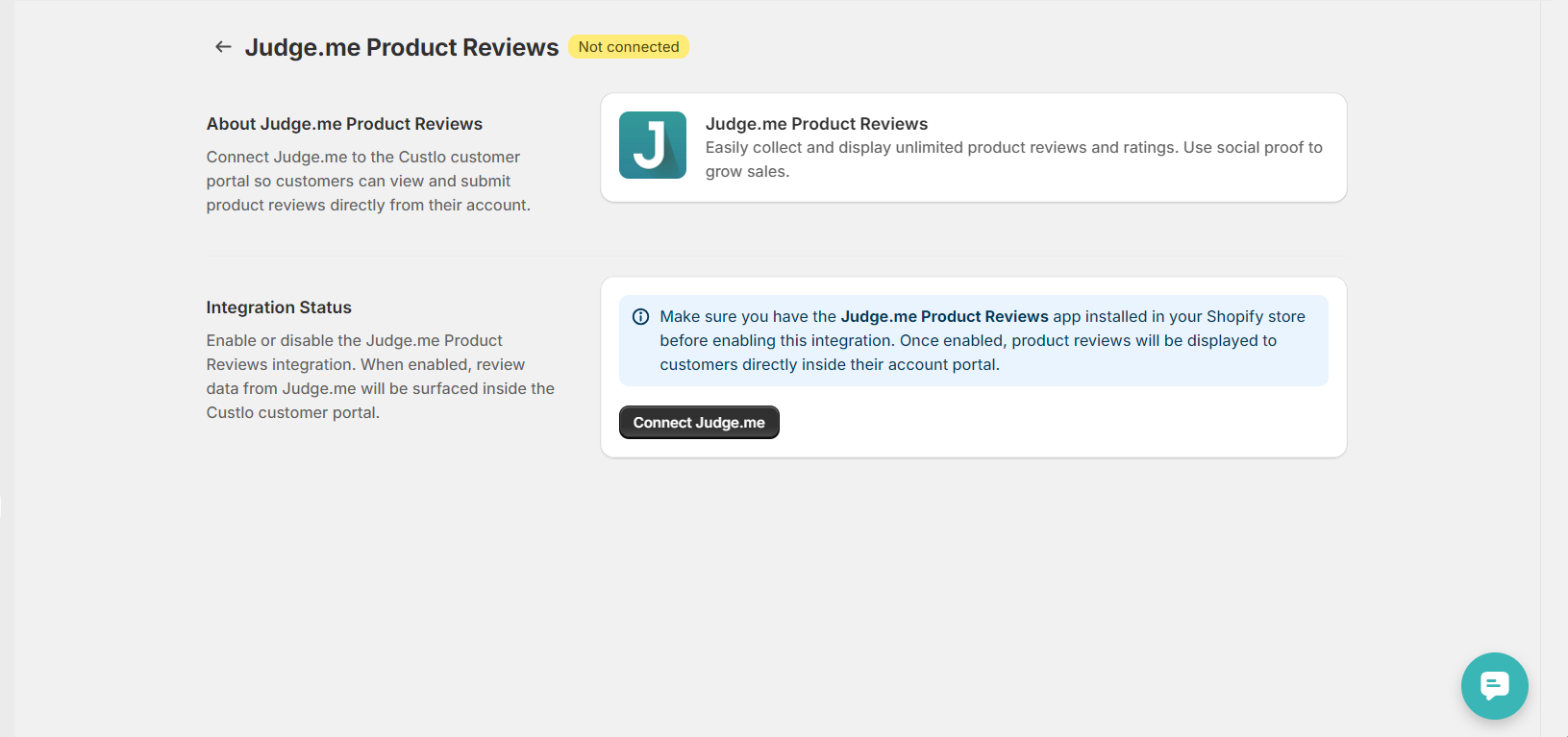Screen dimensions: 1568x737
Task: Click the 'Connect Judge.me to the Custlo' paragraph
Action: (x=368, y=181)
